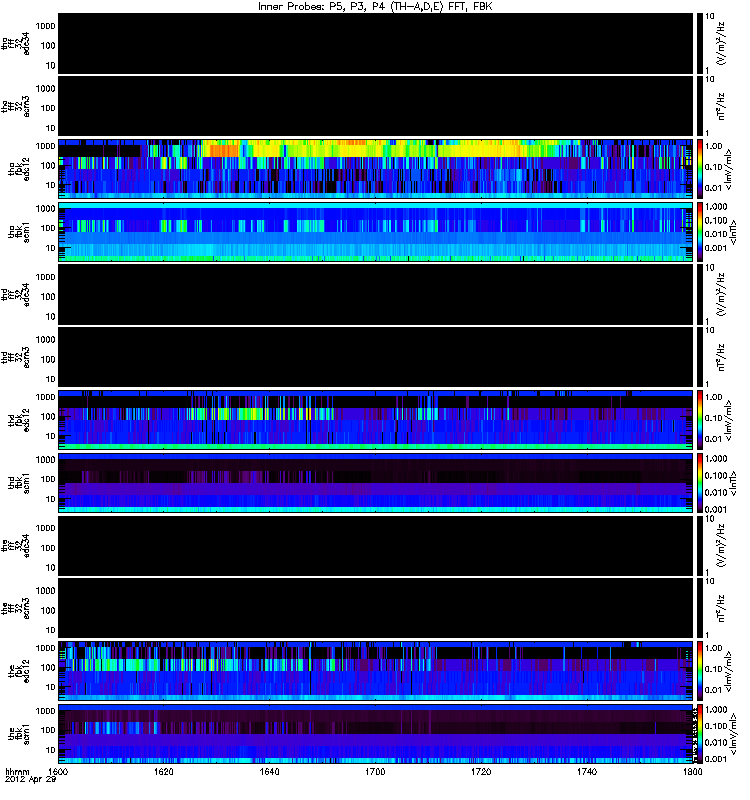Click the 1000 tick label of tha fbk edc12
The height and width of the screenshot is (800, 750).
[45, 146]
